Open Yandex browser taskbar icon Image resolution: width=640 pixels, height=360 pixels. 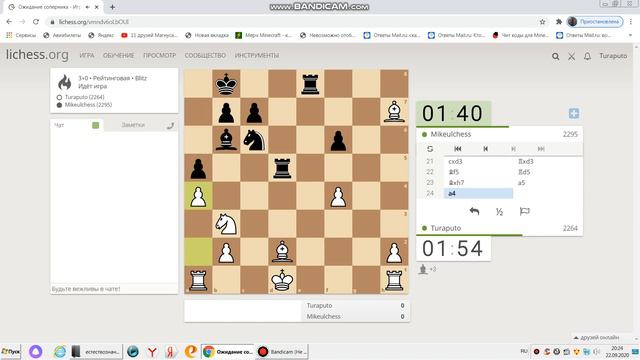pyautogui.click(x=152, y=351)
